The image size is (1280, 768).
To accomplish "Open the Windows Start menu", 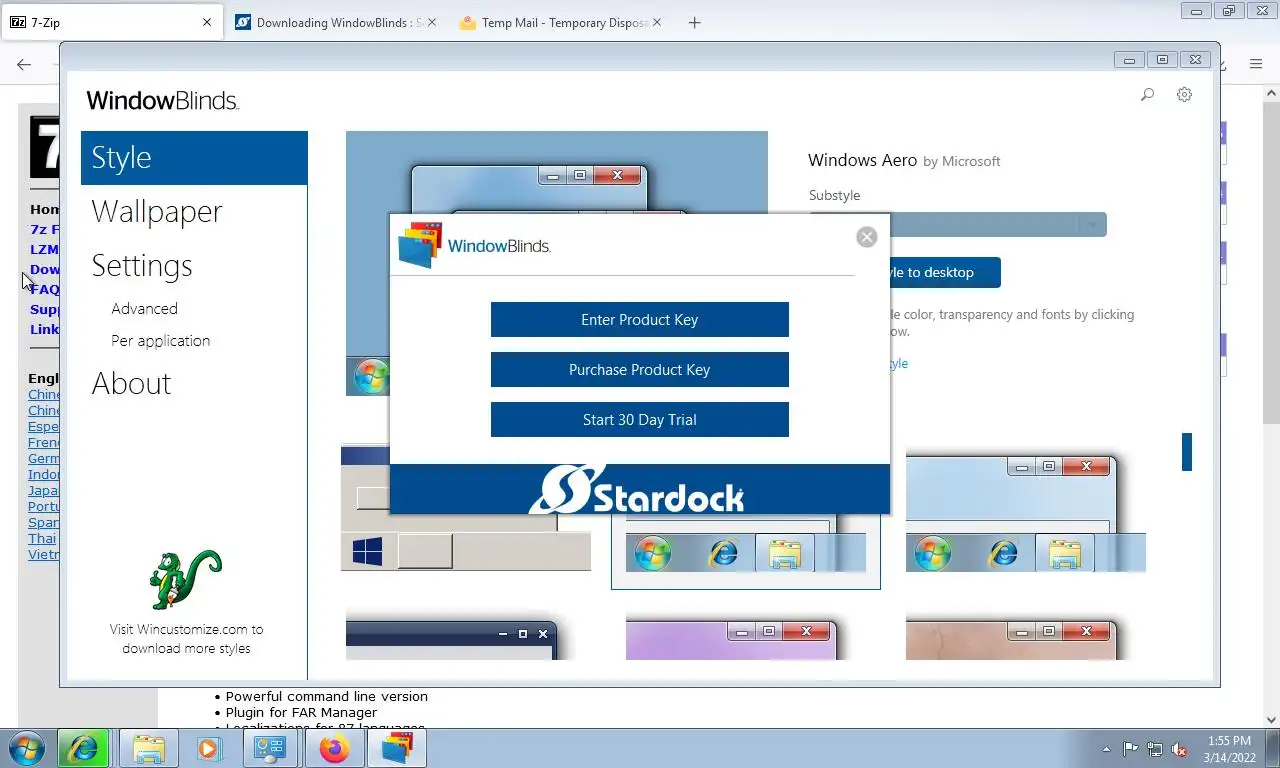I will pos(26,748).
